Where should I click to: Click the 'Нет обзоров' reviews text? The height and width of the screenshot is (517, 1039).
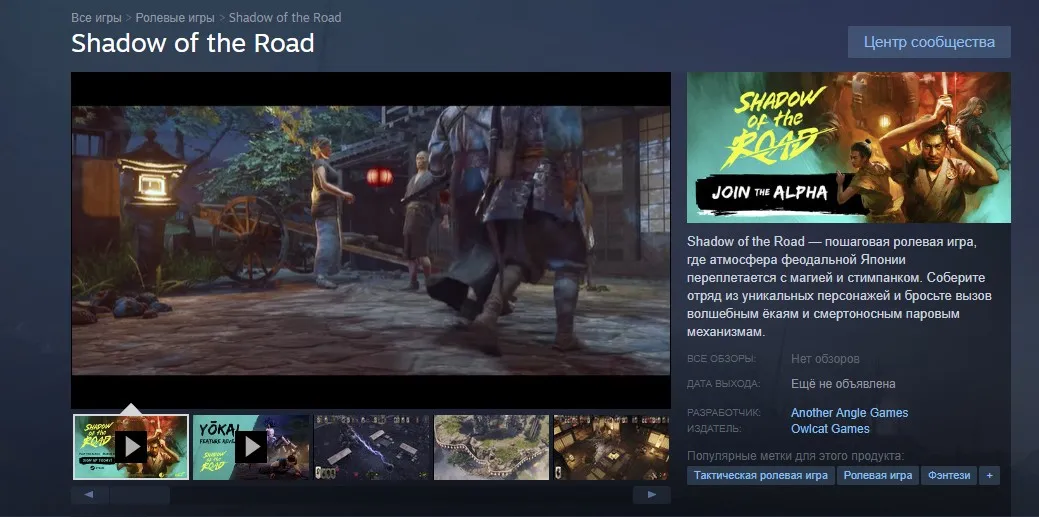coord(825,359)
